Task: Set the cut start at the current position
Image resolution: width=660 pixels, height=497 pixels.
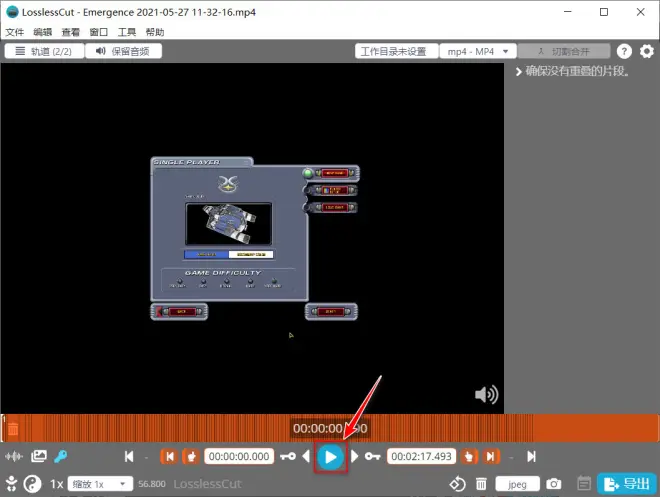Action: (x=191, y=457)
